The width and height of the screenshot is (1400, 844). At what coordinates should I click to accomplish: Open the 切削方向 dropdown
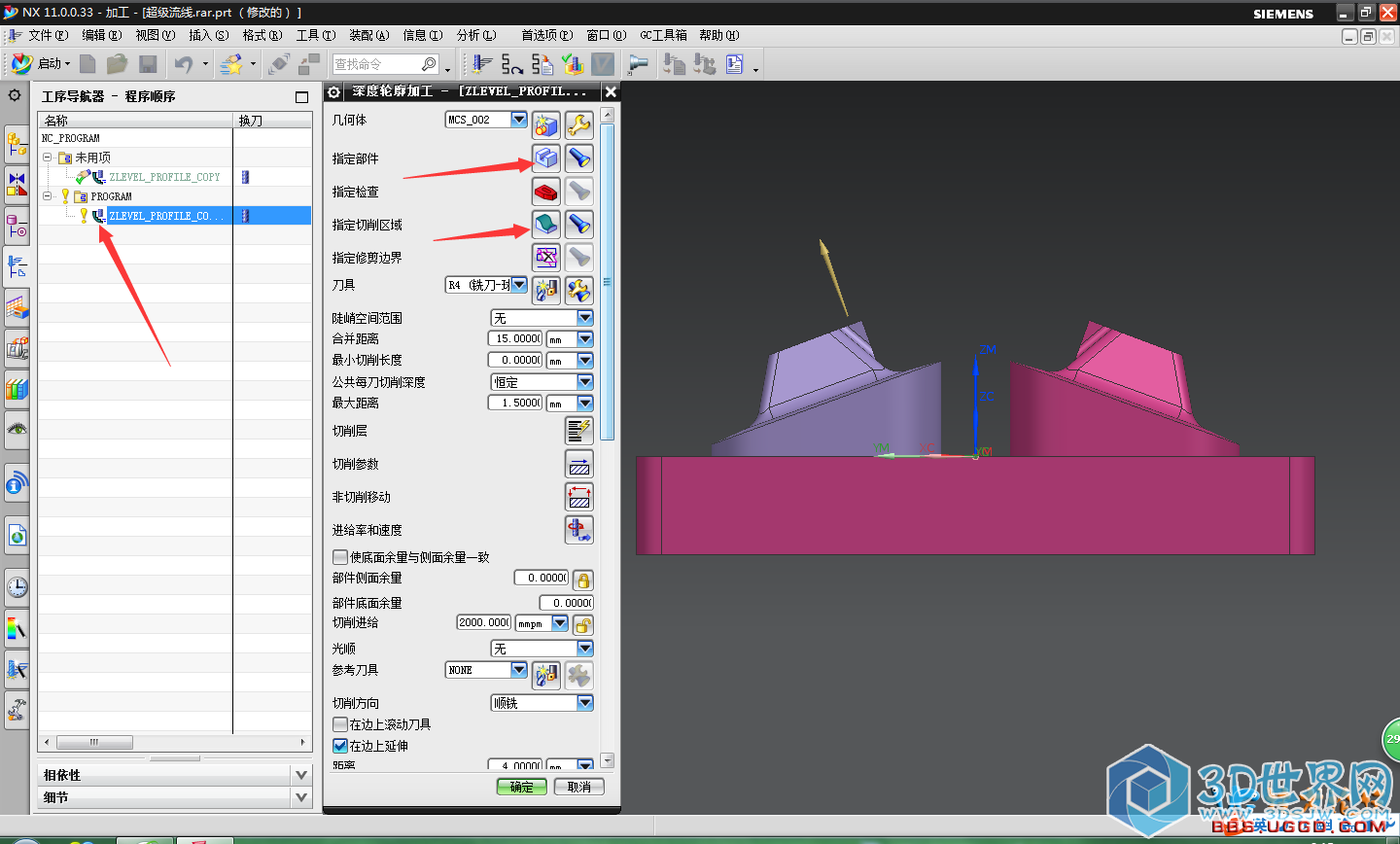(x=585, y=703)
